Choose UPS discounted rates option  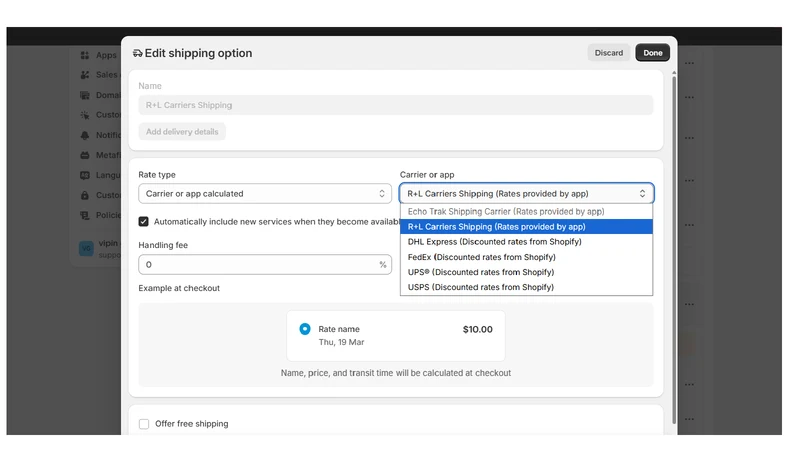526,272
